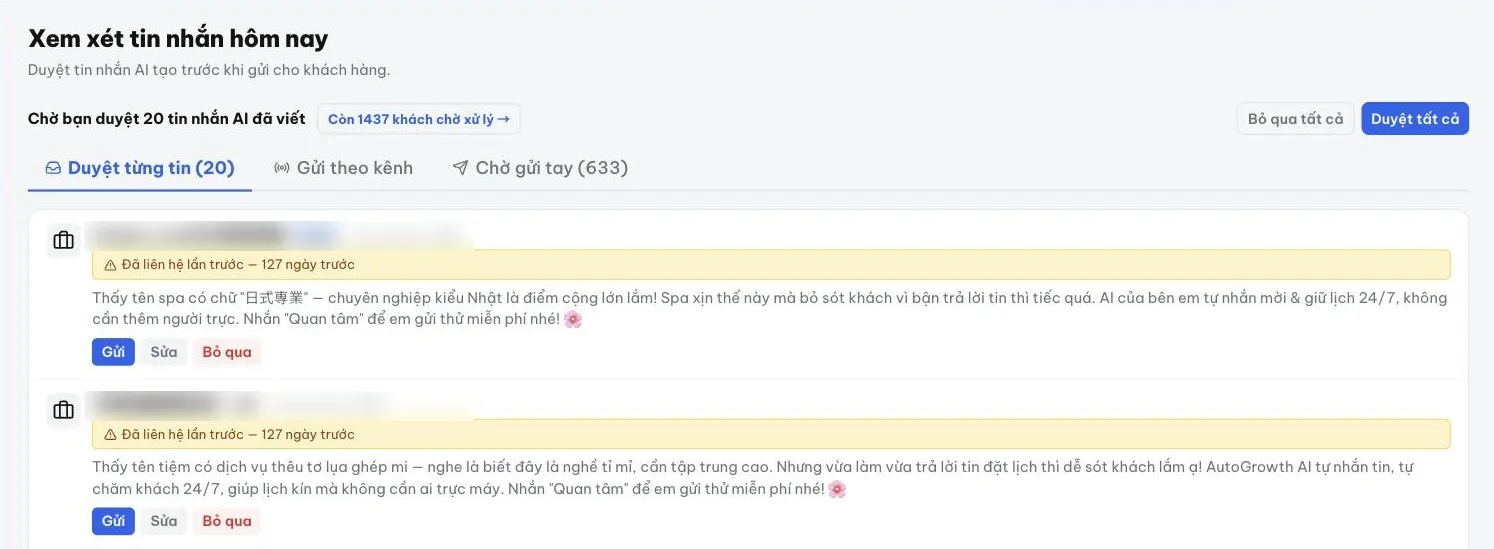Click warning icon in second 127 ngày trước banner
Viewport: 1494px width, 549px height.
click(110, 435)
